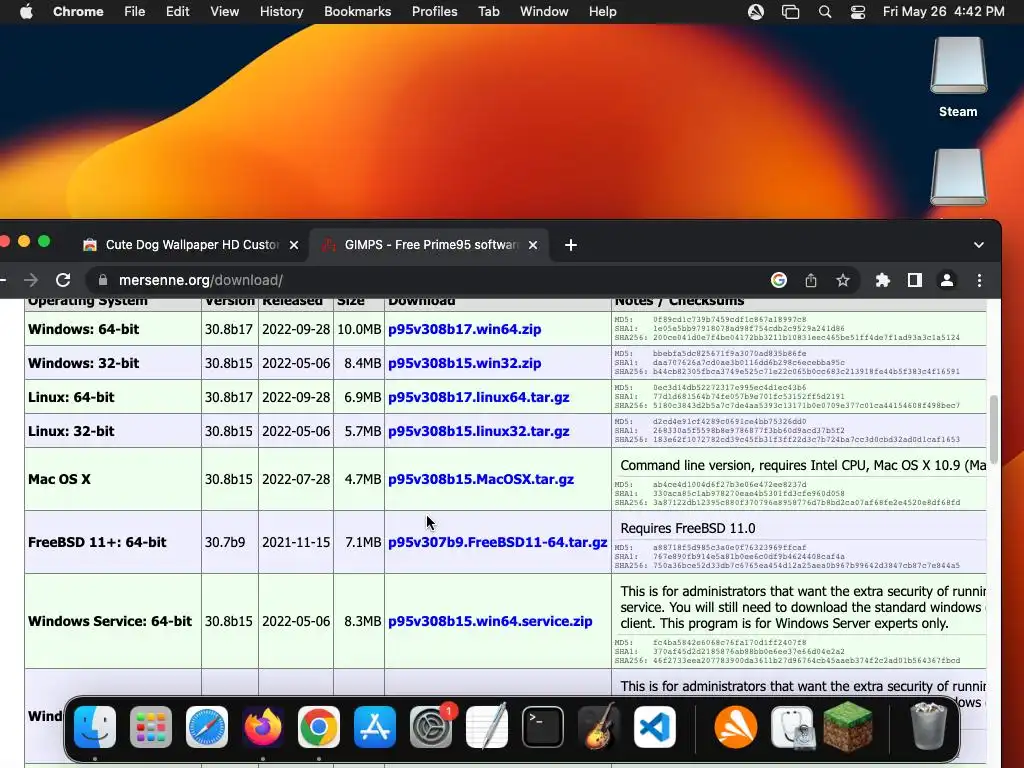The height and width of the screenshot is (768, 1024).
Task: Open App Store from the dock
Action: [x=375, y=727]
